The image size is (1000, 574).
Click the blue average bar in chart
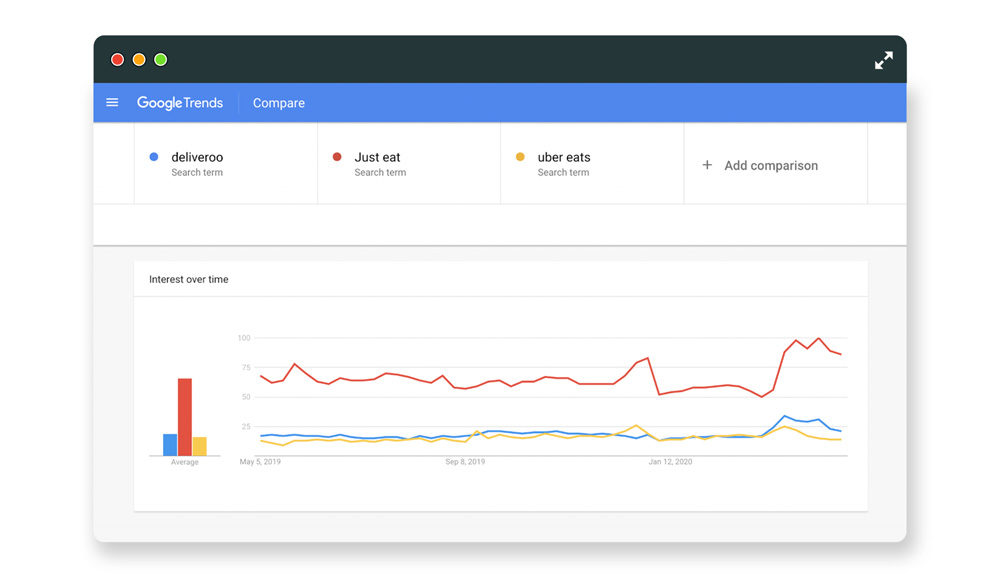coord(170,445)
